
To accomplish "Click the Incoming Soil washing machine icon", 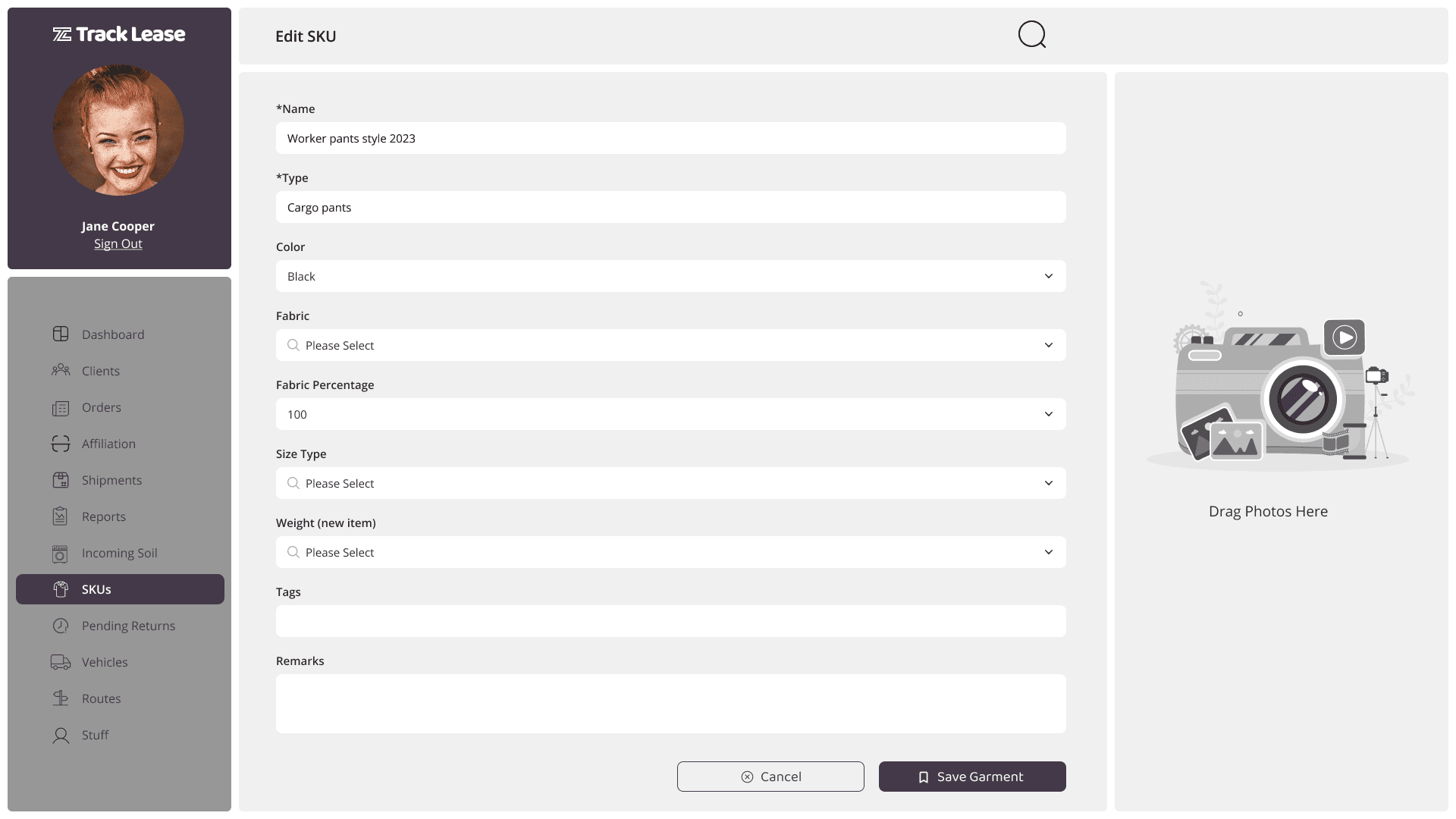I will [61, 554].
